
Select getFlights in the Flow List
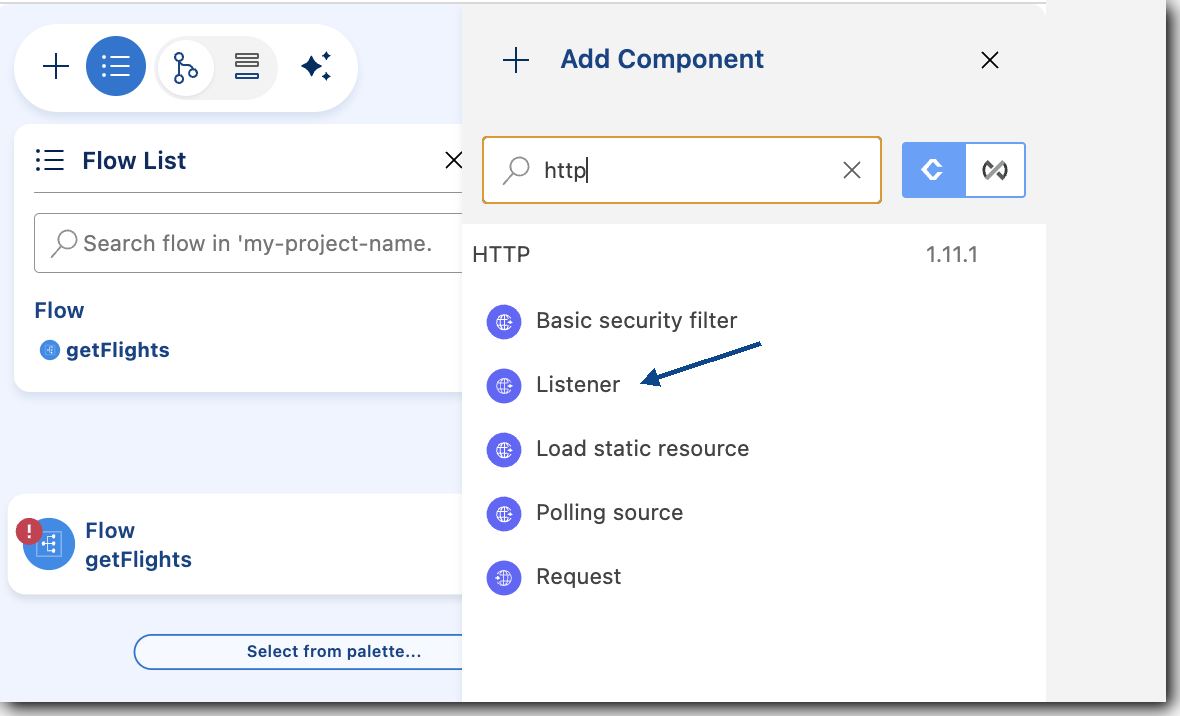click(x=117, y=350)
